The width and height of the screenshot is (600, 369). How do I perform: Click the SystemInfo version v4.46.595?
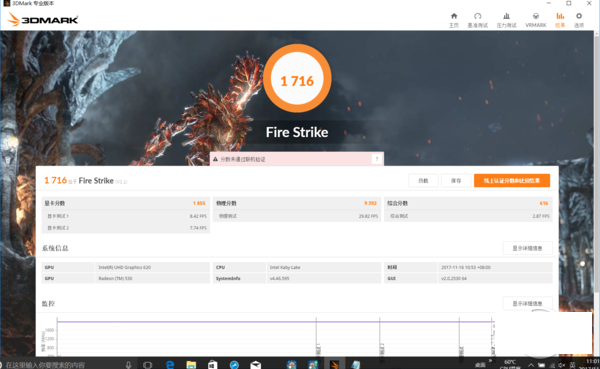(x=279, y=279)
